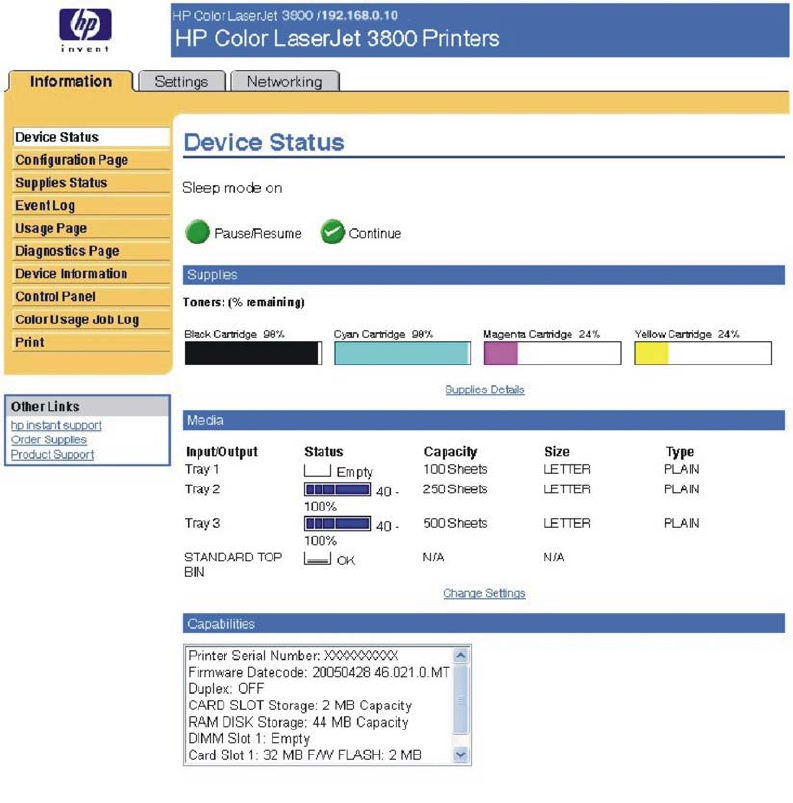Viewport: 793px width, 803px height.
Task: Click the Capabilities list scroll down arrow
Action: 461,754
